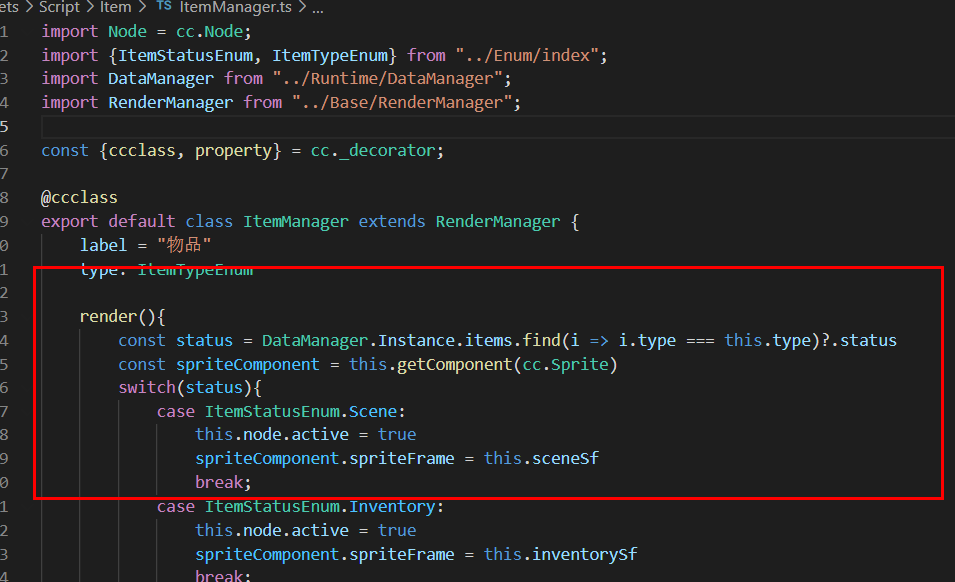Click gutter line number 6

click(x=4, y=150)
